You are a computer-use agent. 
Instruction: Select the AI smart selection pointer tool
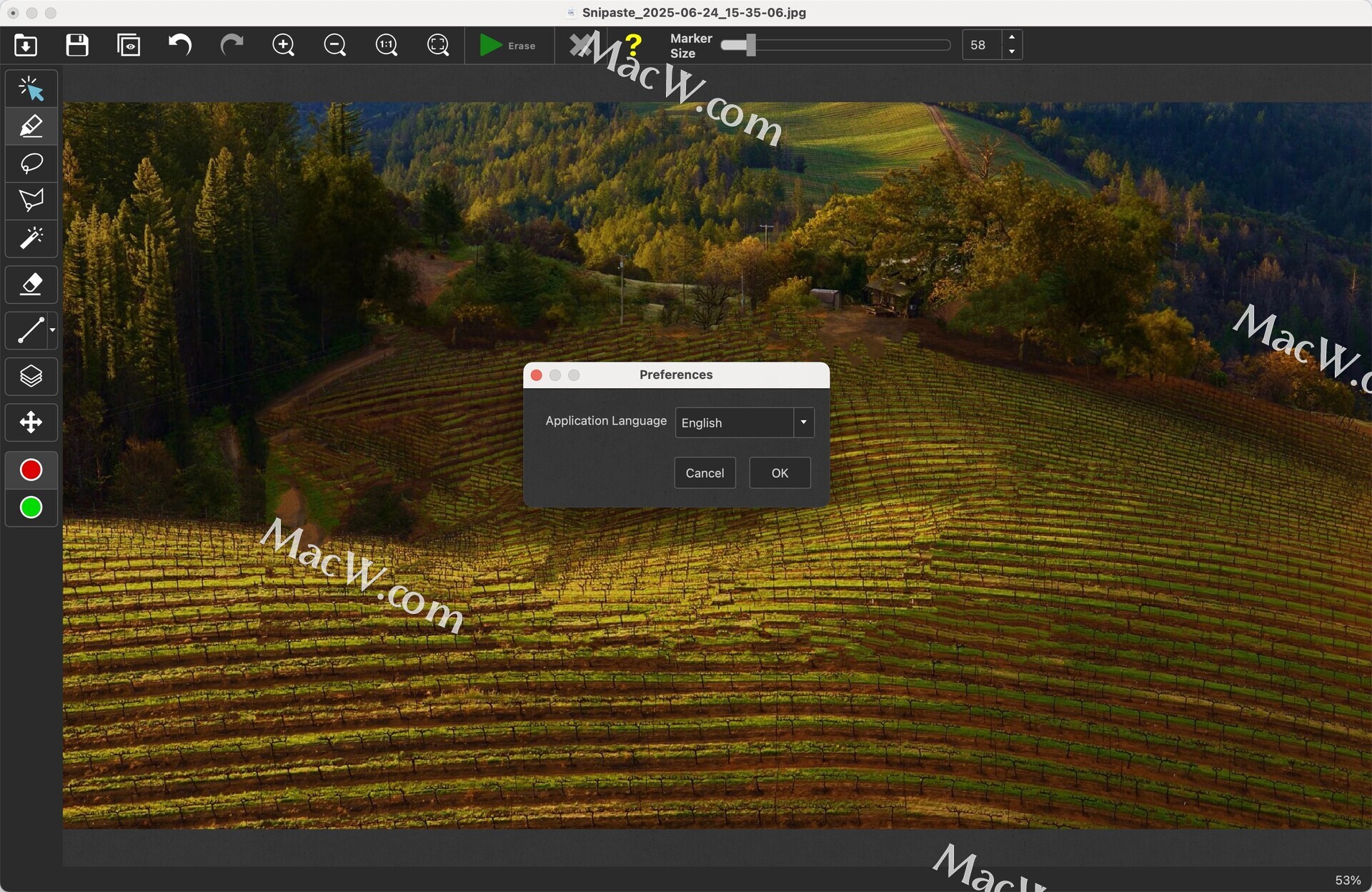31,89
